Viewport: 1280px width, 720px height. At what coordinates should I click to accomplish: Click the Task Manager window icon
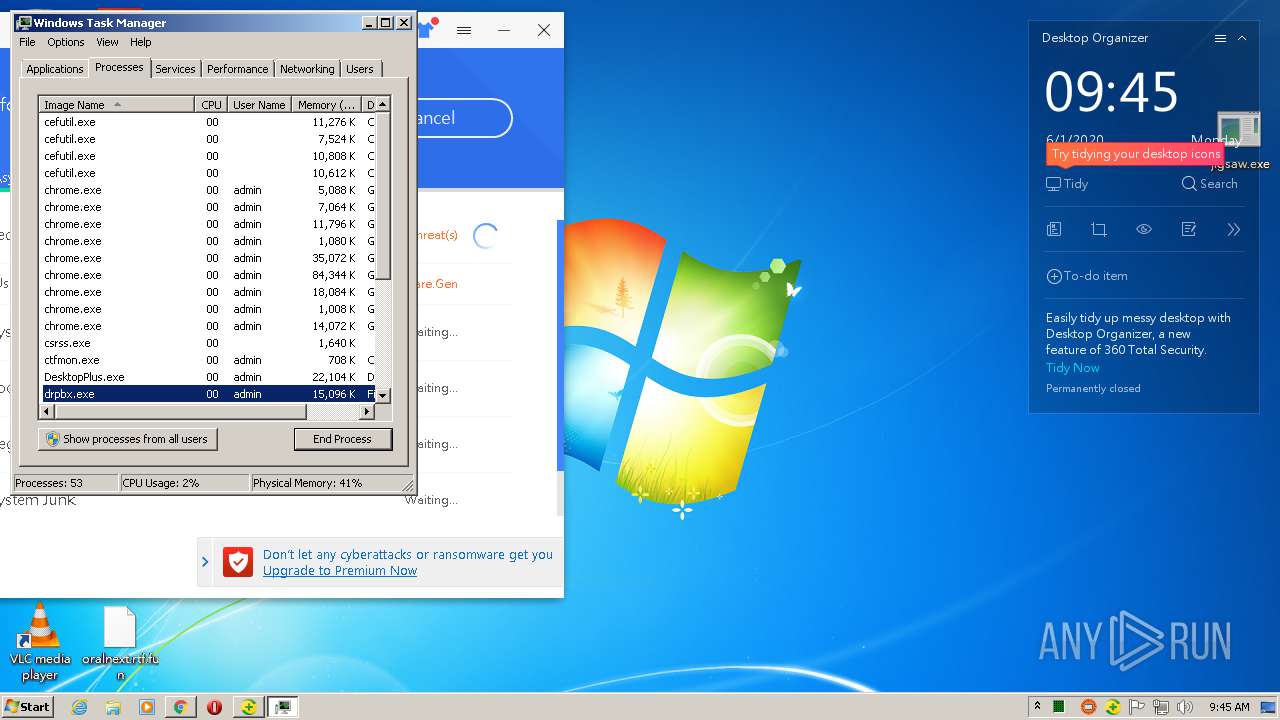[24, 22]
